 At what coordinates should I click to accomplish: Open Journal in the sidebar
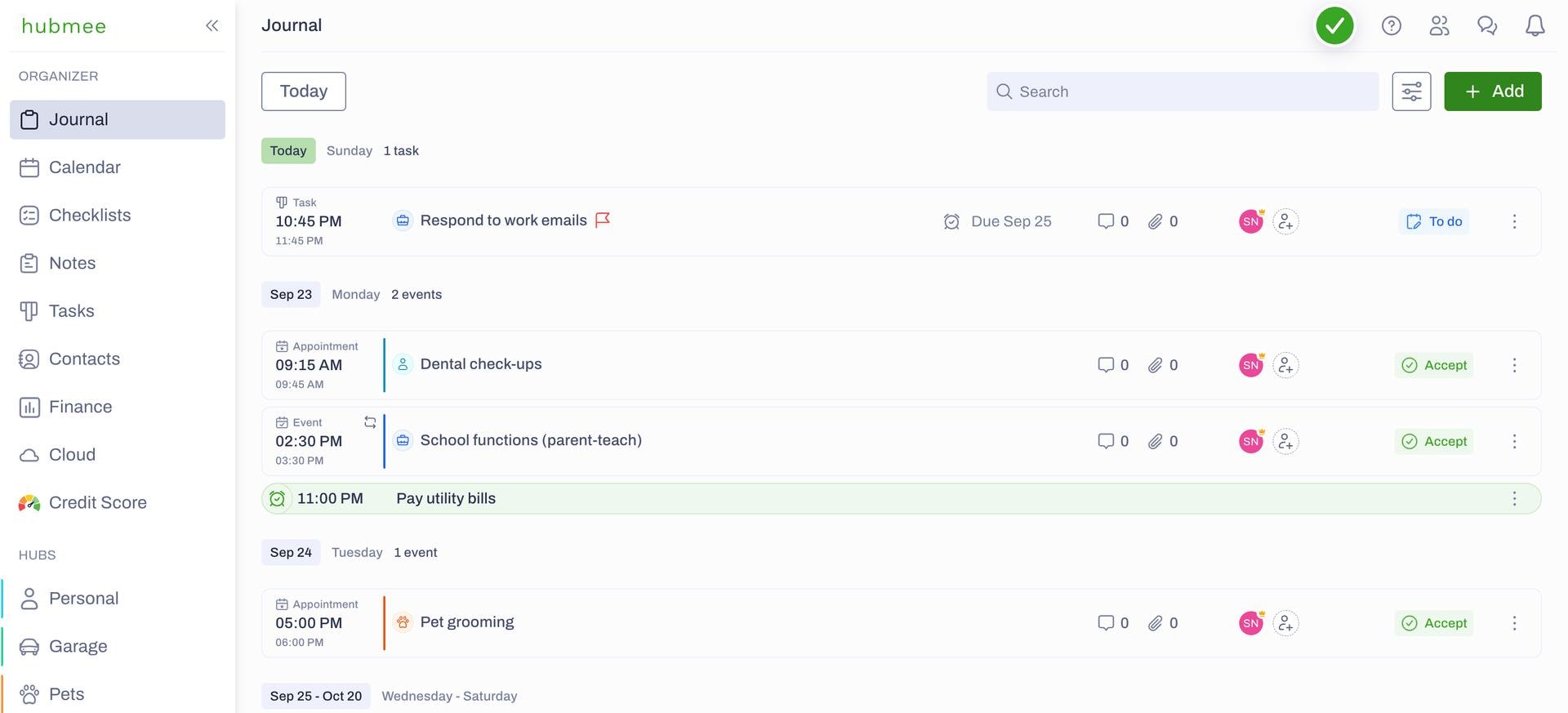coord(118,119)
